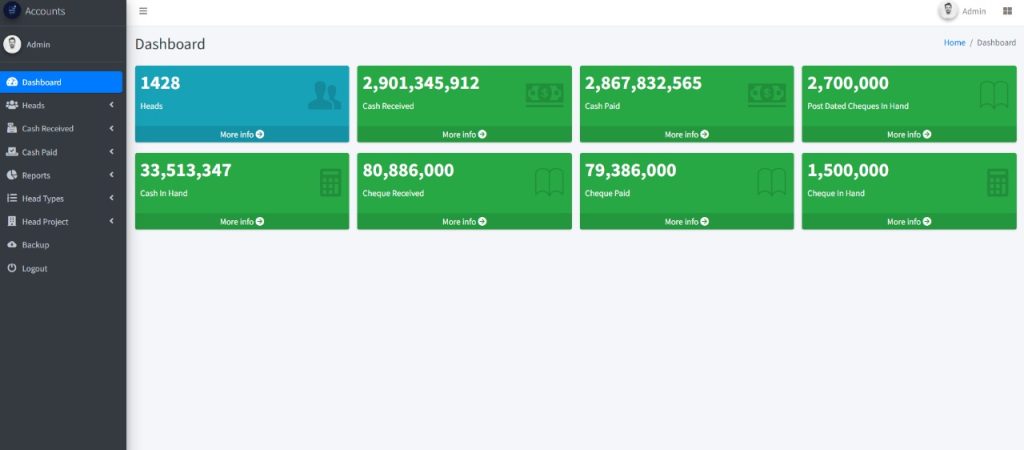Click the money icon on the Cash Received card
Image resolution: width=1024 pixels, height=450 pixels.
click(x=544, y=94)
